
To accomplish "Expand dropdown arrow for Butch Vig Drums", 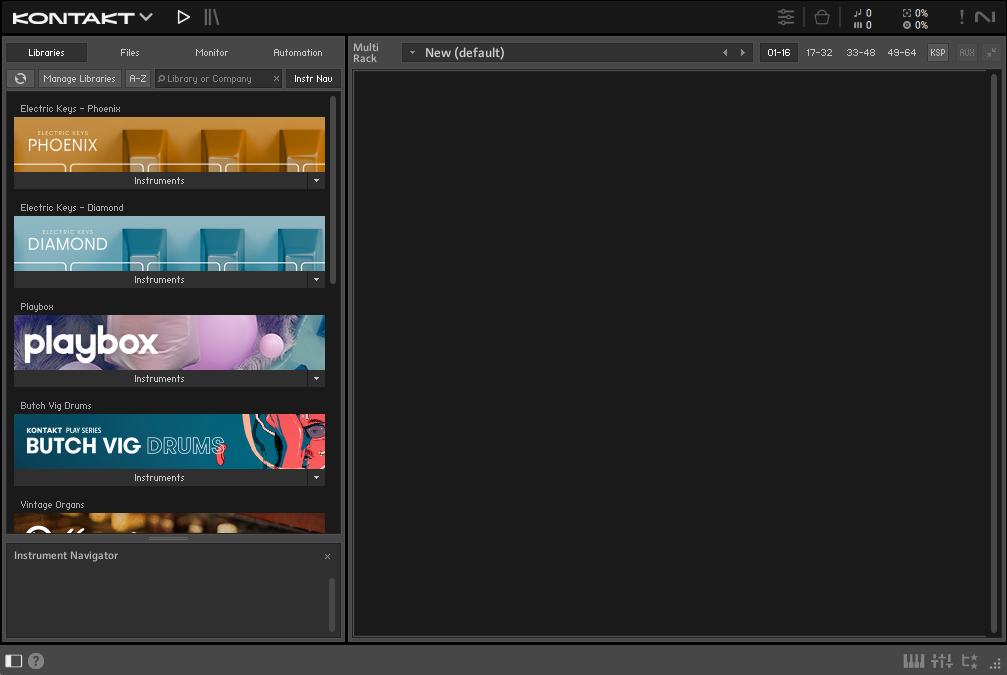I will point(317,477).
